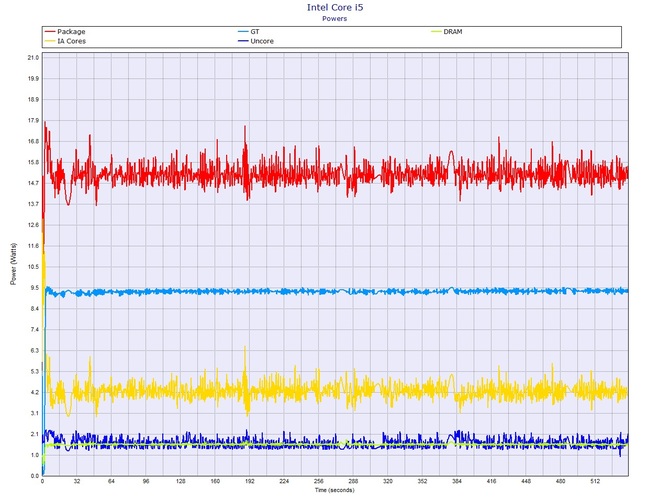Click the 64 seconds x-axis tick label
670x502 pixels.
click(x=111, y=481)
